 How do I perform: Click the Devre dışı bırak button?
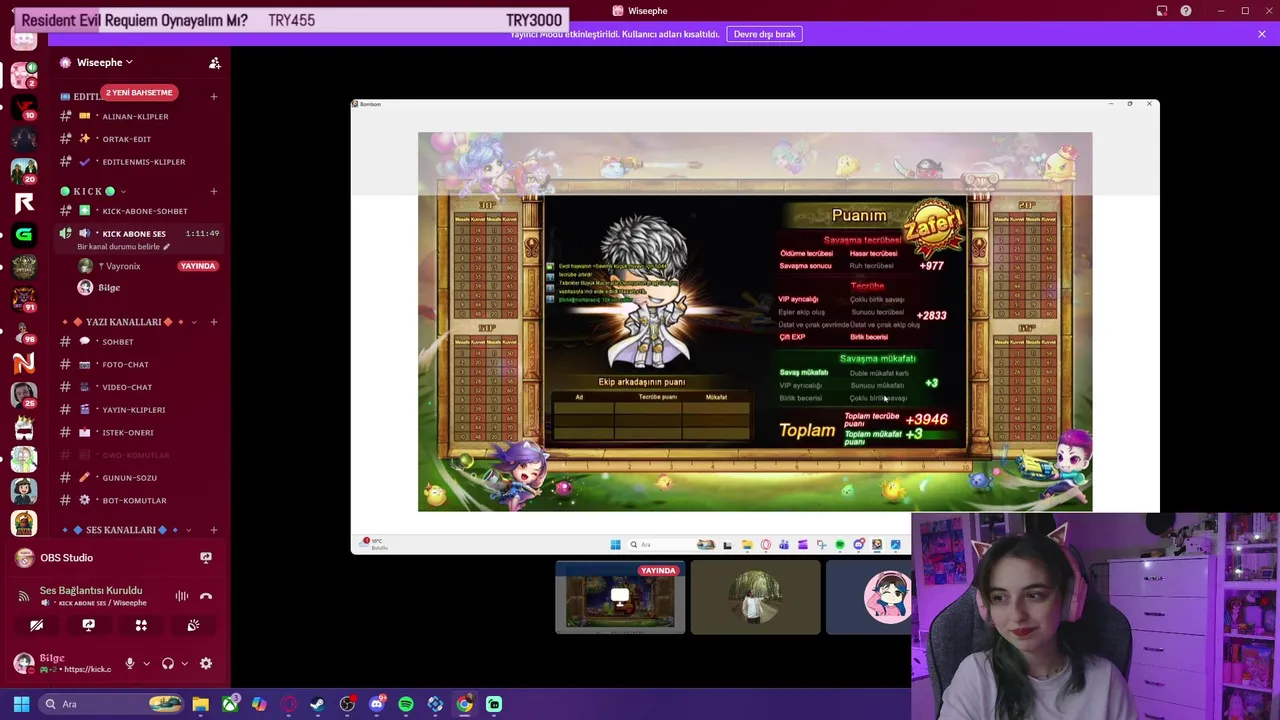(765, 34)
